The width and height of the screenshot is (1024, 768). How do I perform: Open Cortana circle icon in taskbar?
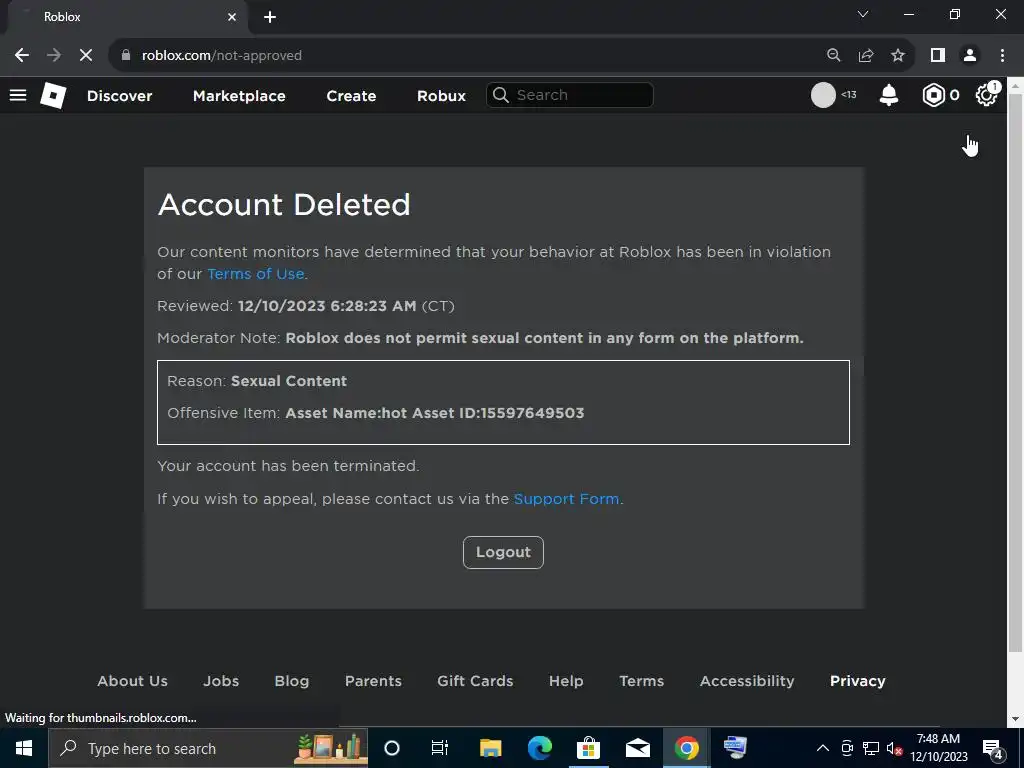click(392, 748)
